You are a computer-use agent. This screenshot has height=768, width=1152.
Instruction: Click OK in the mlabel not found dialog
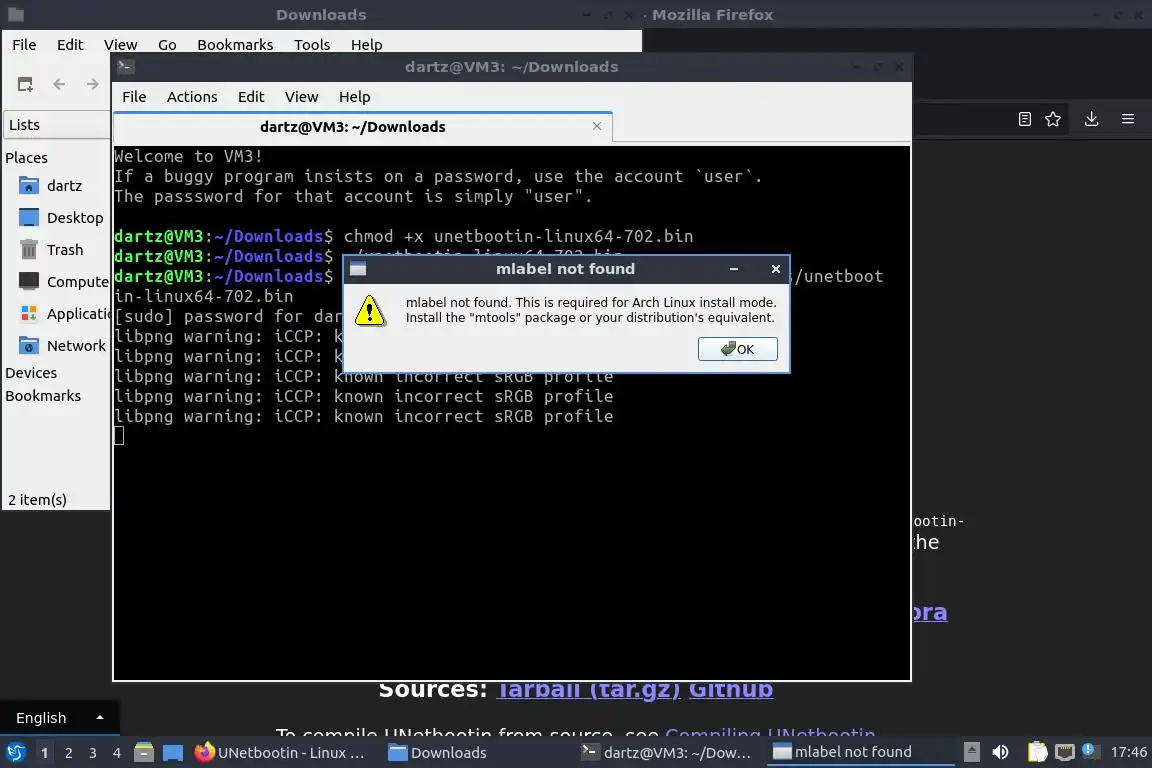click(x=737, y=349)
